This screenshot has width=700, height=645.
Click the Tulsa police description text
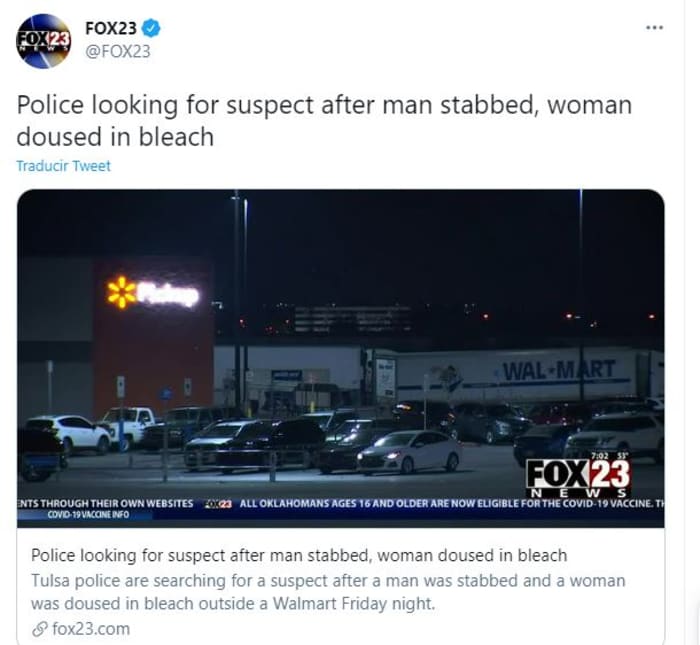328,592
